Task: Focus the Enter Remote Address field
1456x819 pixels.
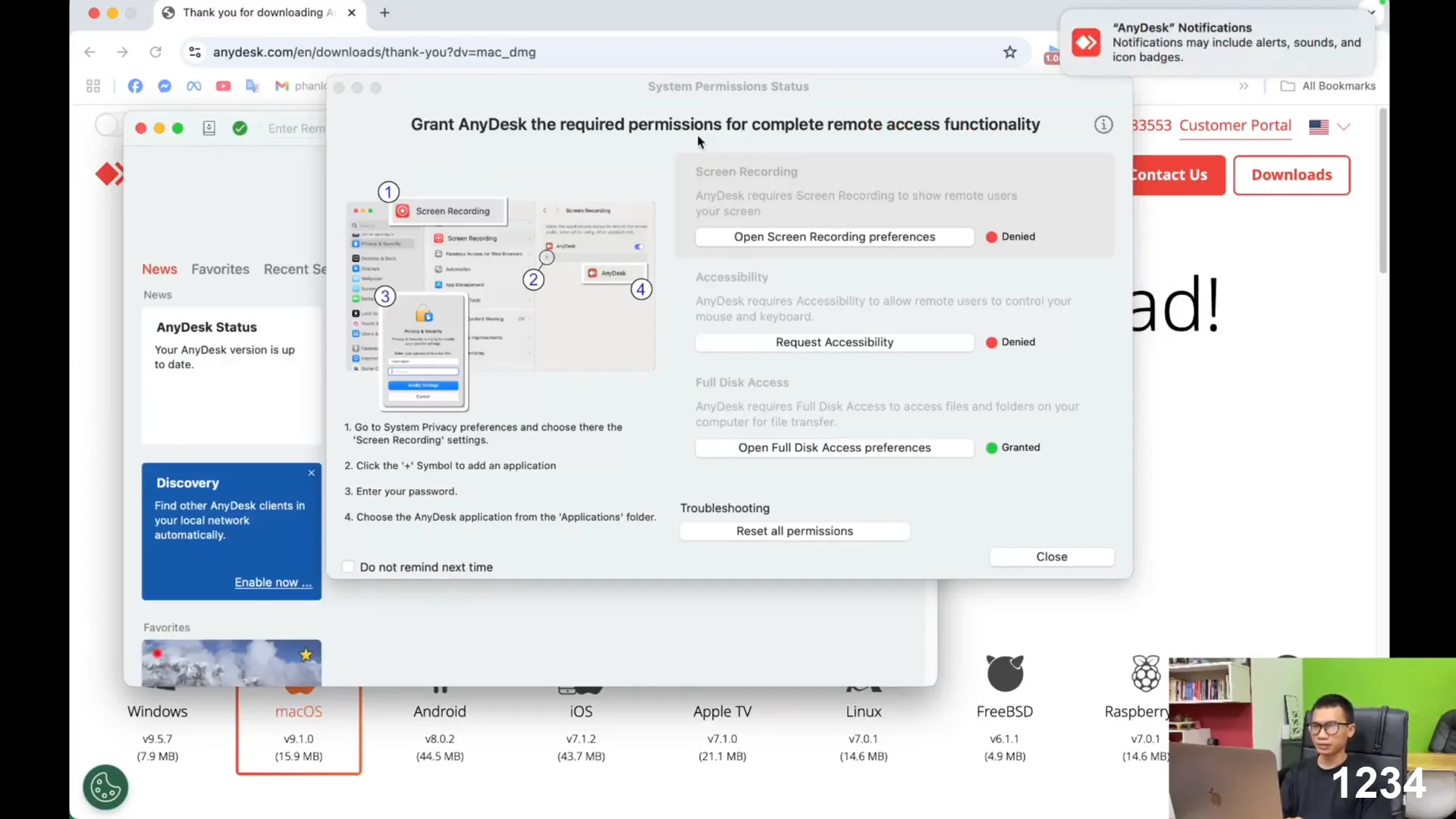Action: (297, 128)
